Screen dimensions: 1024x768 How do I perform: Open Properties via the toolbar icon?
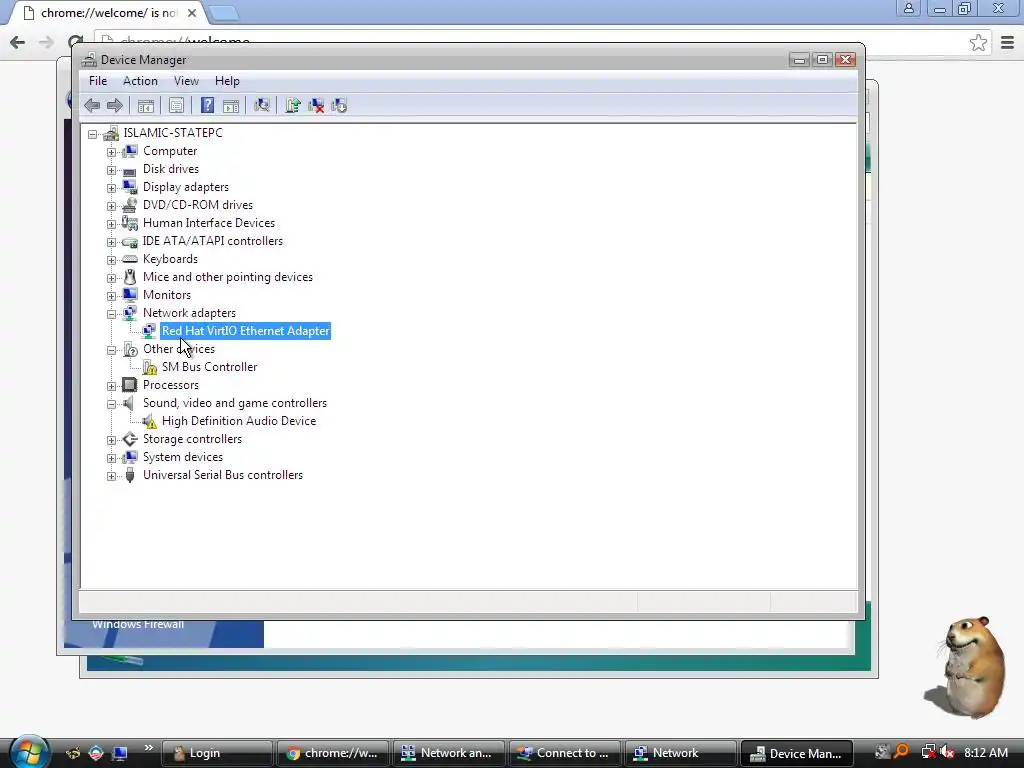(x=176, y=105)
